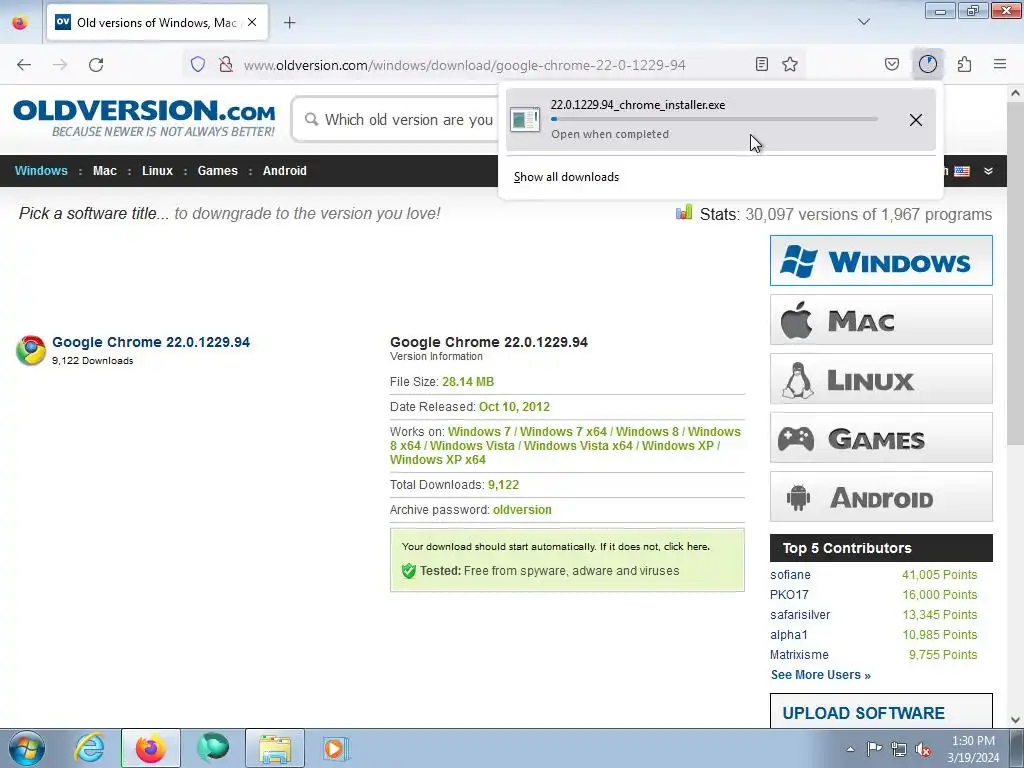
Task: Click the muted volume tray icon
Action: point(923,749)
